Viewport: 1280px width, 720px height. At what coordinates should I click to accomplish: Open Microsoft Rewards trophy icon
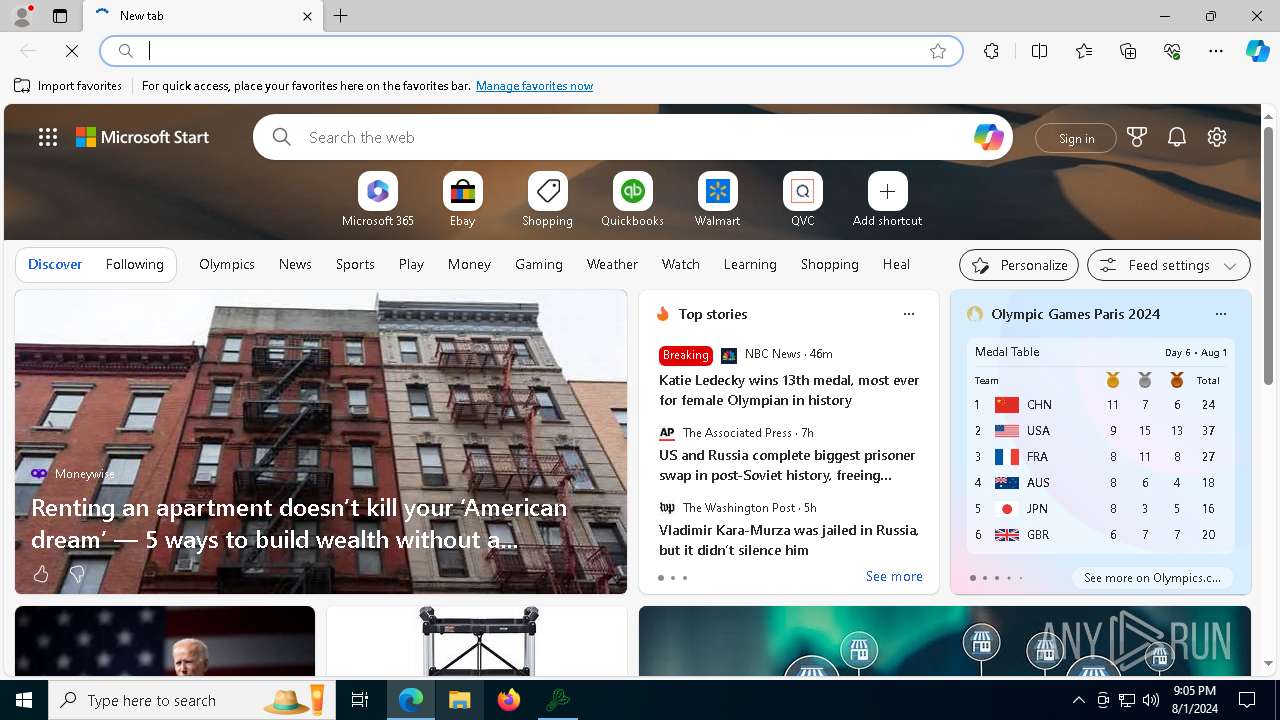1137,138
